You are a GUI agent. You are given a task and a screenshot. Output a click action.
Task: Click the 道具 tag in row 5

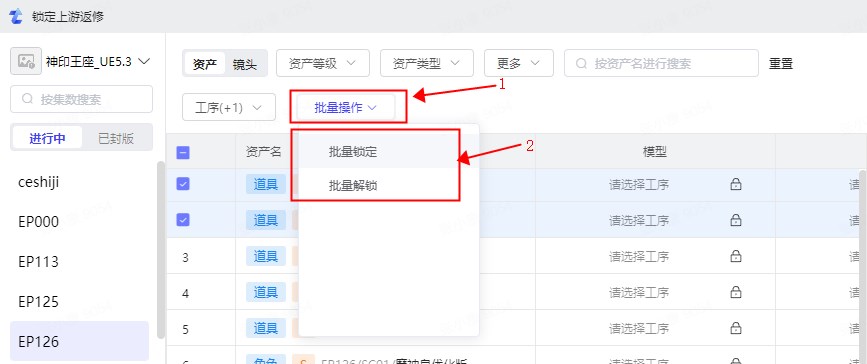265,328
